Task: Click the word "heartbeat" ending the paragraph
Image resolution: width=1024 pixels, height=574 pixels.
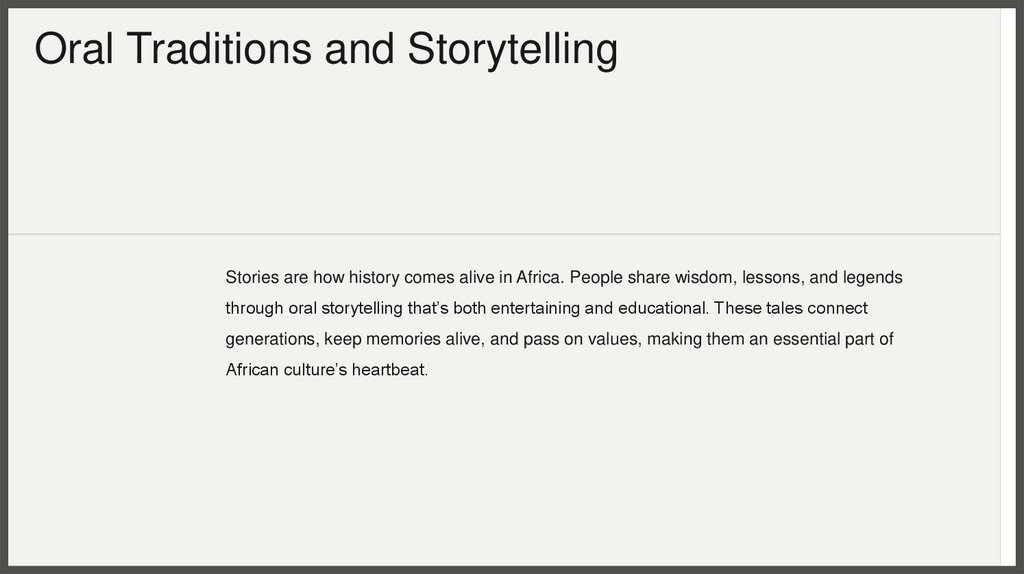Action: [x=388, y=370]
